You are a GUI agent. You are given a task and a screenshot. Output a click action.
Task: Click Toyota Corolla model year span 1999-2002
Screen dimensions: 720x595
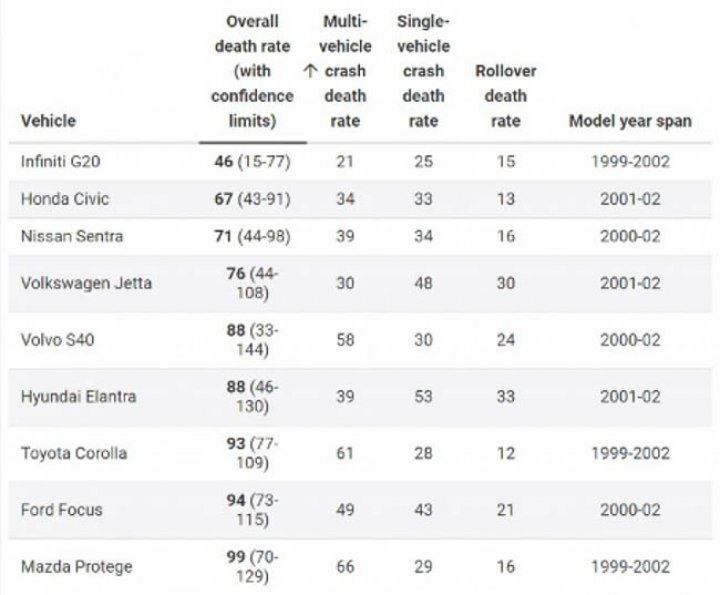pos(630,453)
